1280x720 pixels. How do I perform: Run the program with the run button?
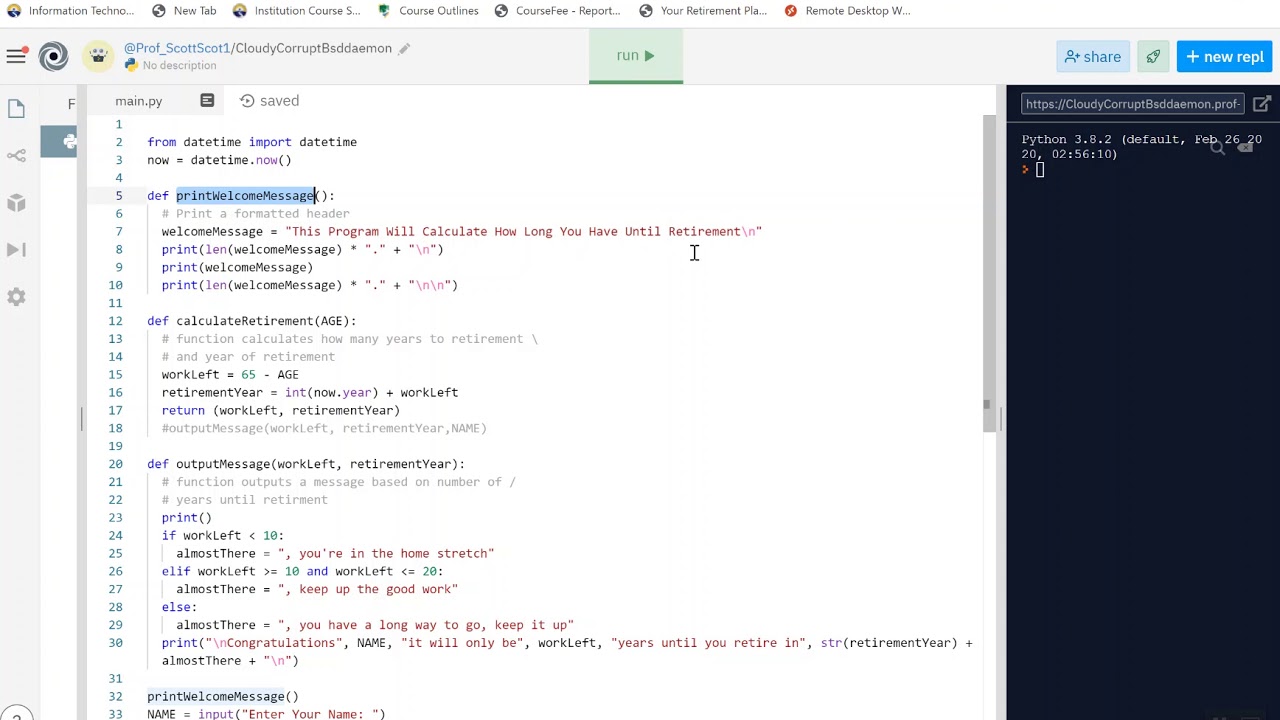tap(635, 56)
